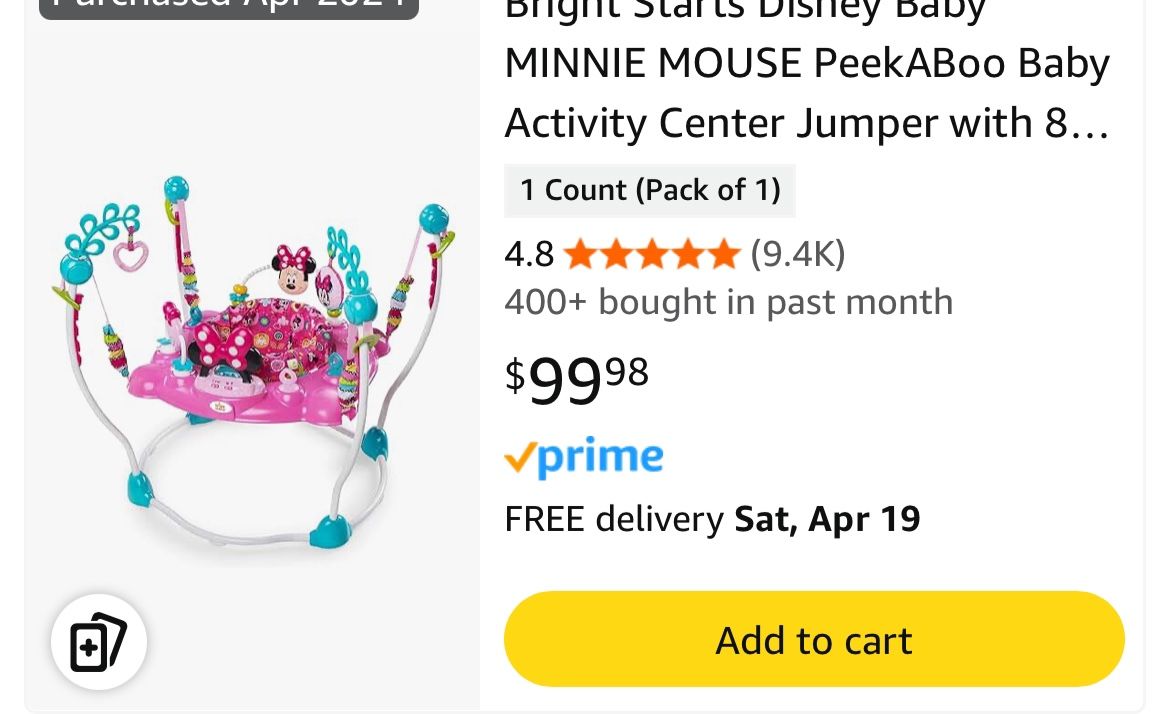The width and height of the screenshot is (1170, 714).
Task: Click the second orange rating star
Action: 616,253
